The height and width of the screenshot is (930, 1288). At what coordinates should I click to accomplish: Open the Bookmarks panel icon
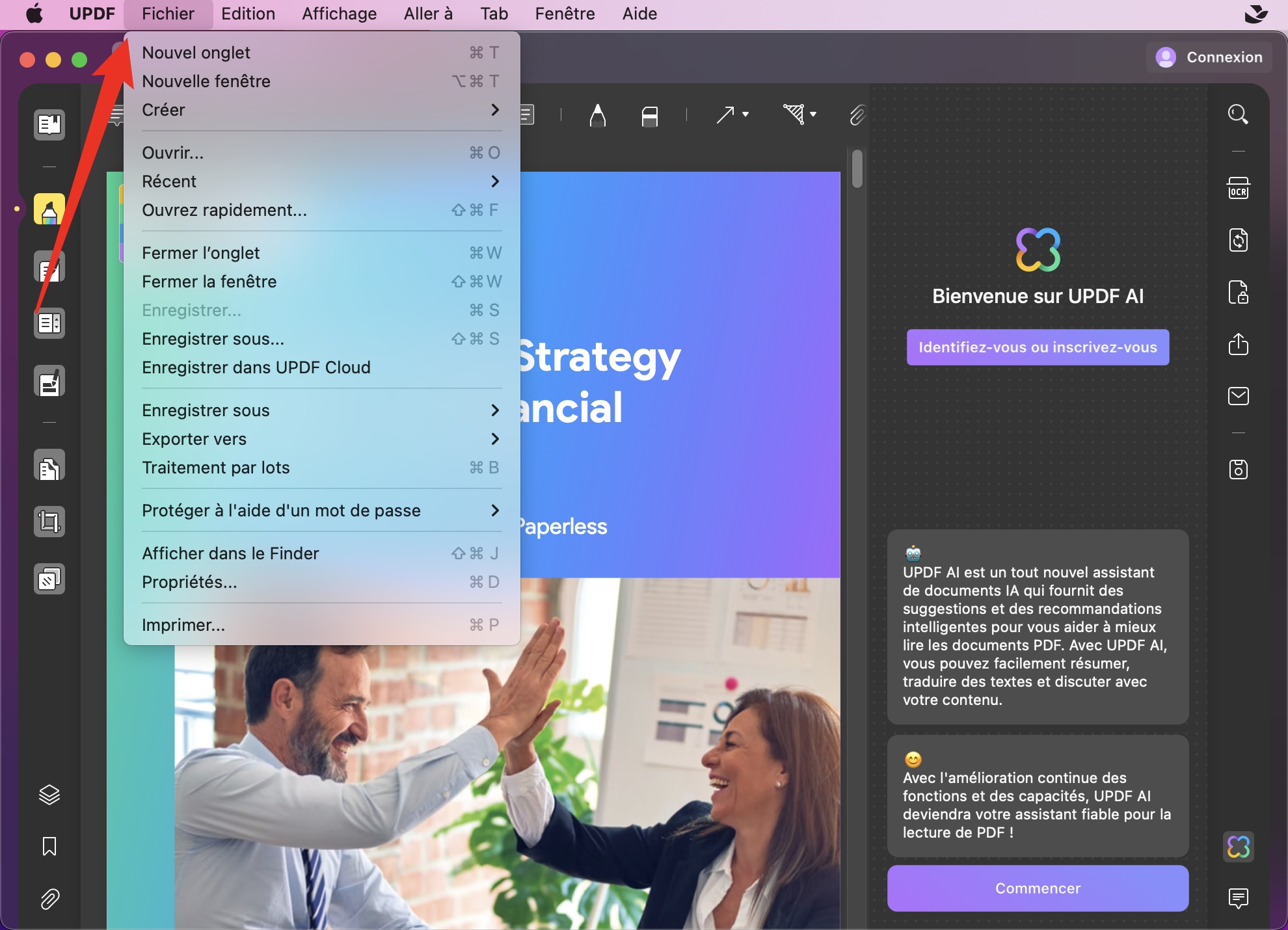tap(49, 846)
